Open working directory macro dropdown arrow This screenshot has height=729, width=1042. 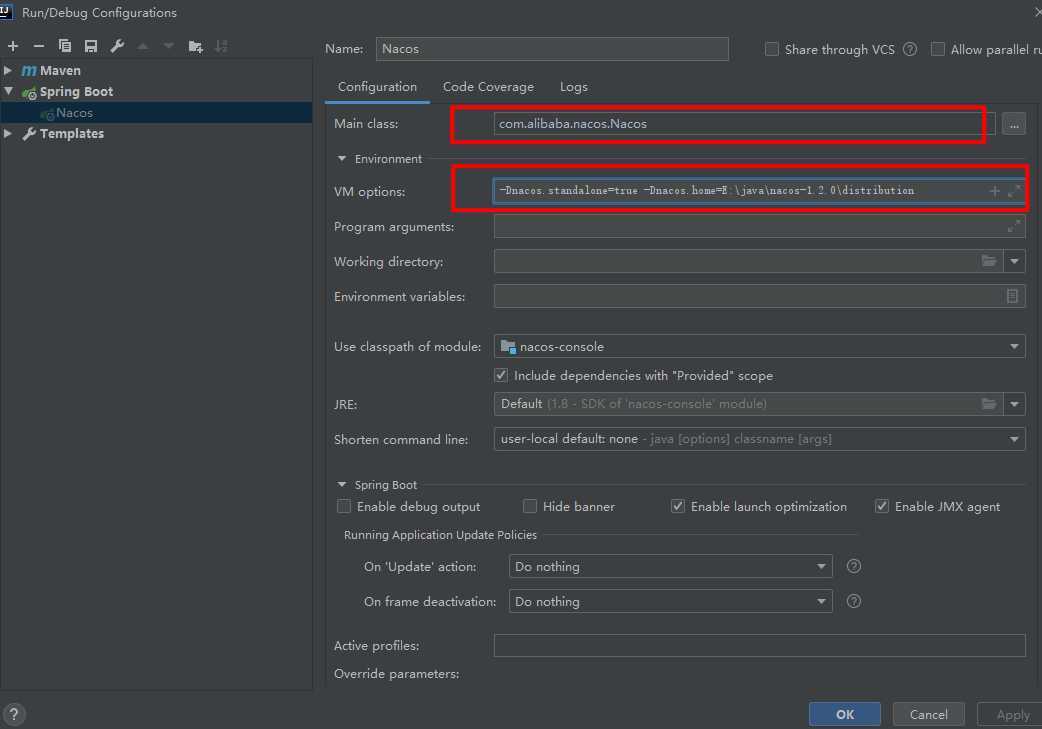(x=1014, y=261)
